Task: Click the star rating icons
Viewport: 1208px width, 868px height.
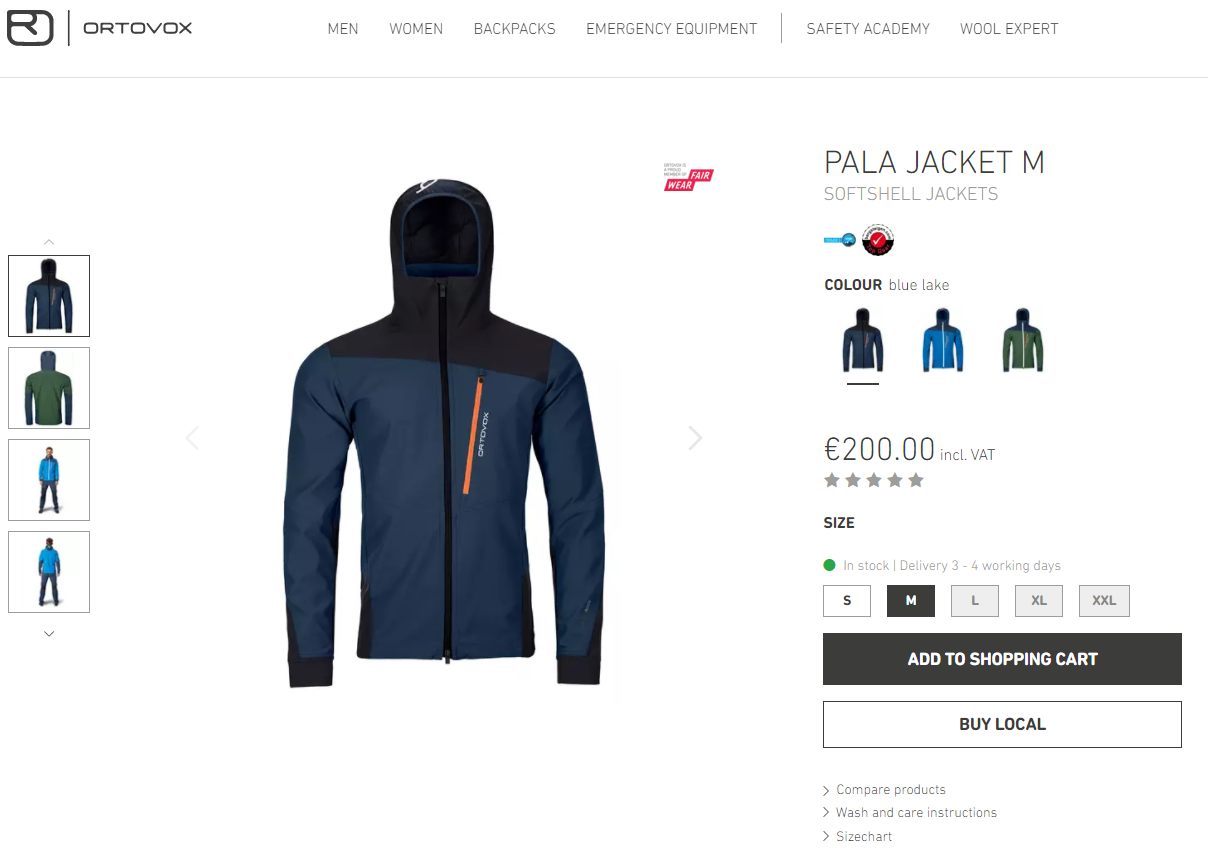Action: coord(874,480)
